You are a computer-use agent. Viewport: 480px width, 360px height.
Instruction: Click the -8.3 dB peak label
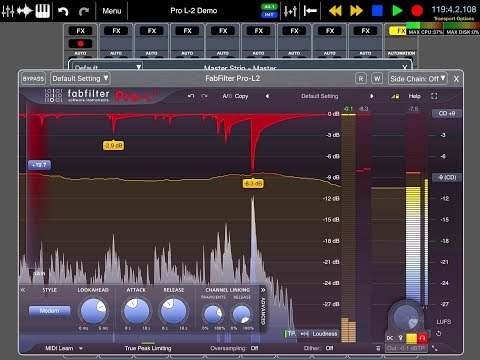pos(253,183)
